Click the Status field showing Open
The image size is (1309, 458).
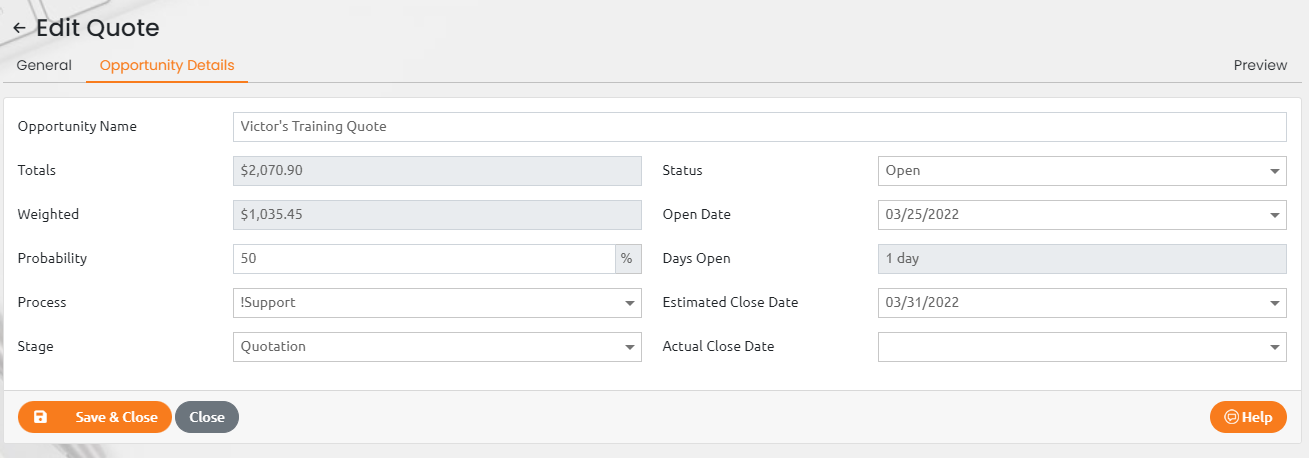(1082, 171)
